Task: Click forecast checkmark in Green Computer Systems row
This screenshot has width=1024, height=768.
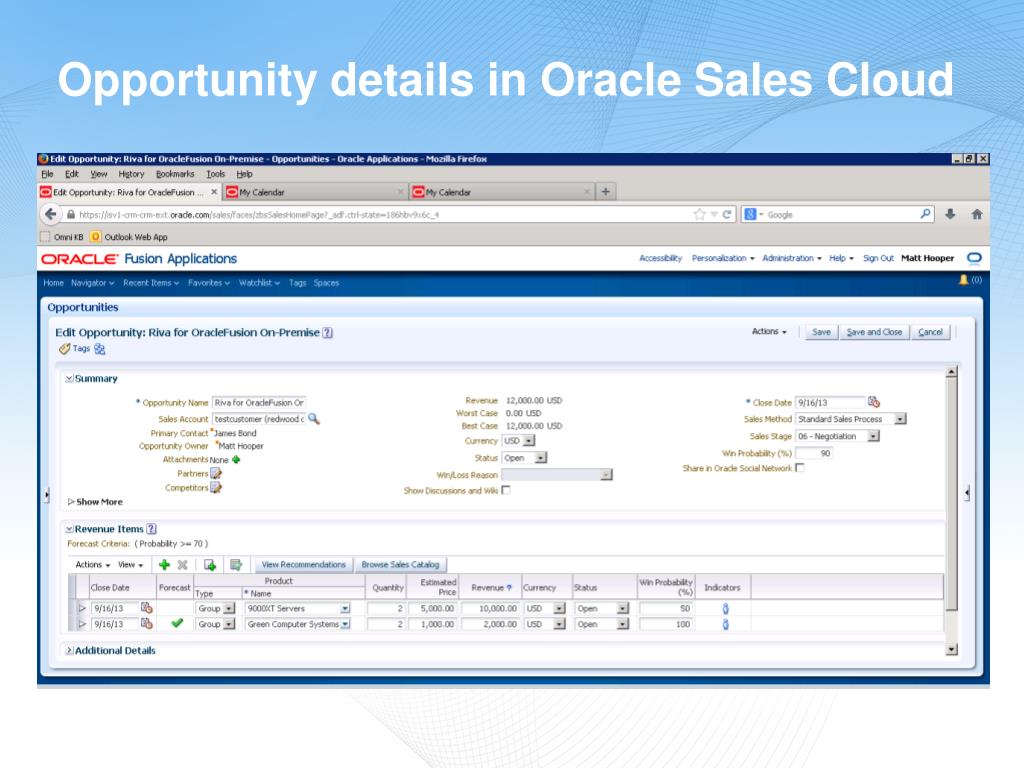Action: pyautogui.click(x=176, y=623)
